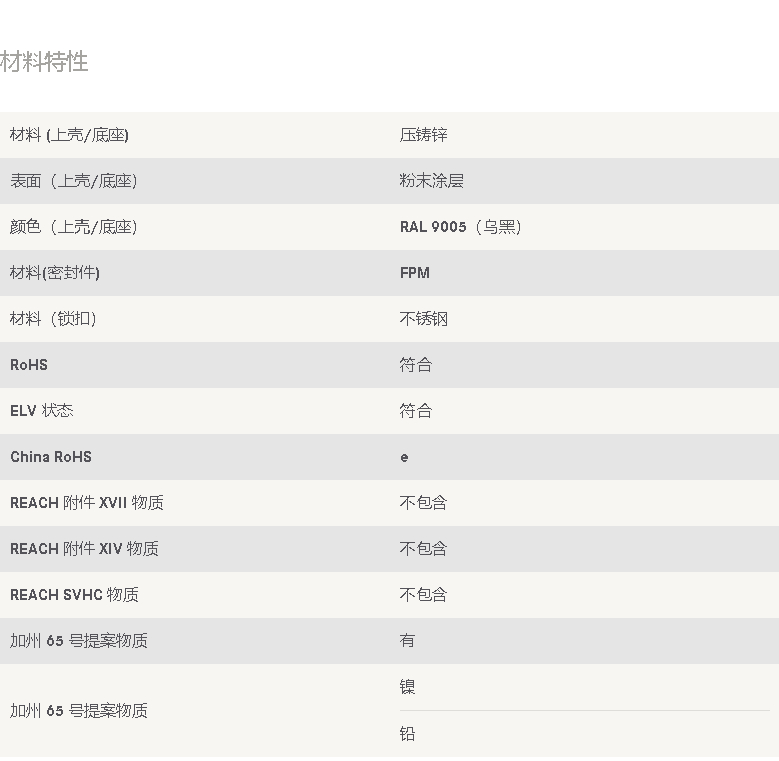The height and width of the screenshot is (761, 779).
Task: Select the 表面（上壳/底座）row label
Action: pos(73,181)
